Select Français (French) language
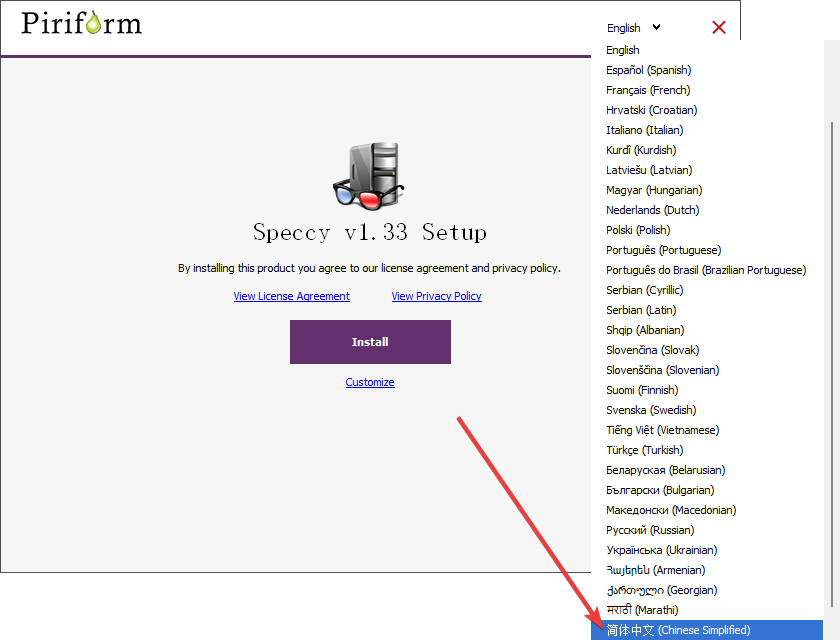Viewport: 840px width, 640px height. tap(707, 90)
